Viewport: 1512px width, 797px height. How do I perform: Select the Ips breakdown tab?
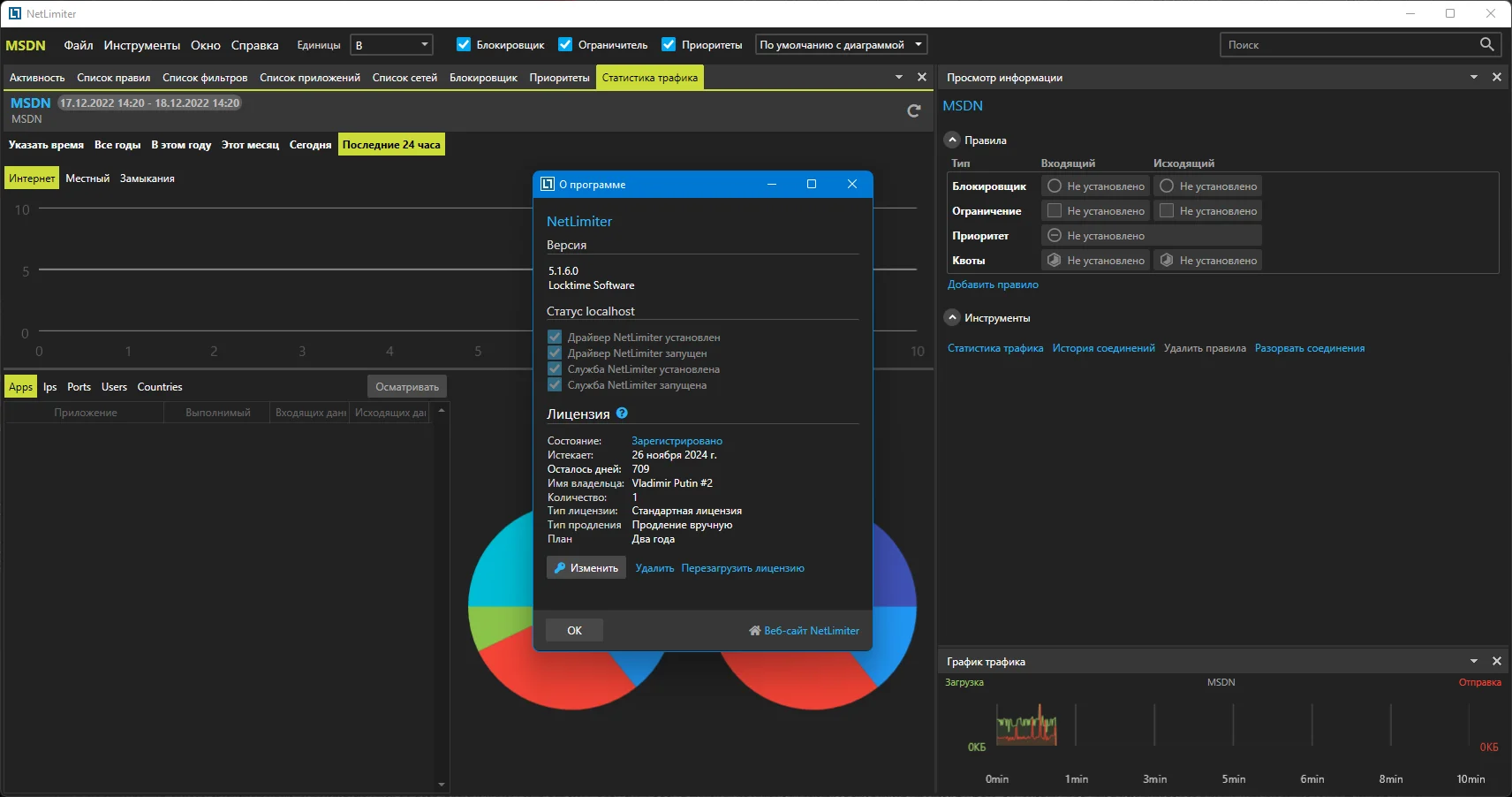tap(49, 387)
